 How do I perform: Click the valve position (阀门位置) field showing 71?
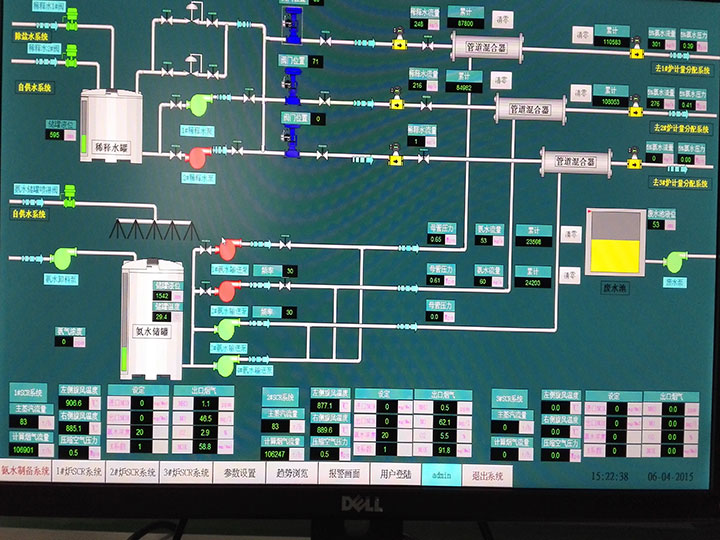(x=317, y=62)
